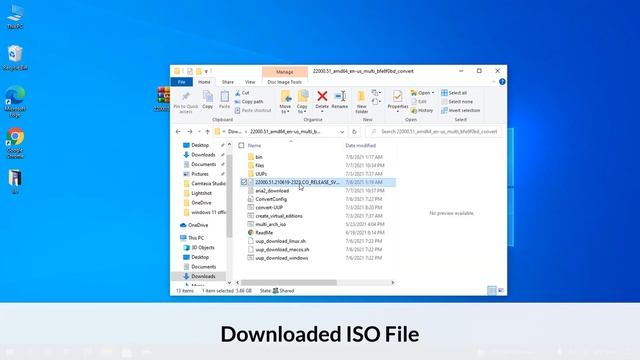The image size is (640, 360).
Task: Click the Search folder input field
Action: [x=434, y=131]
